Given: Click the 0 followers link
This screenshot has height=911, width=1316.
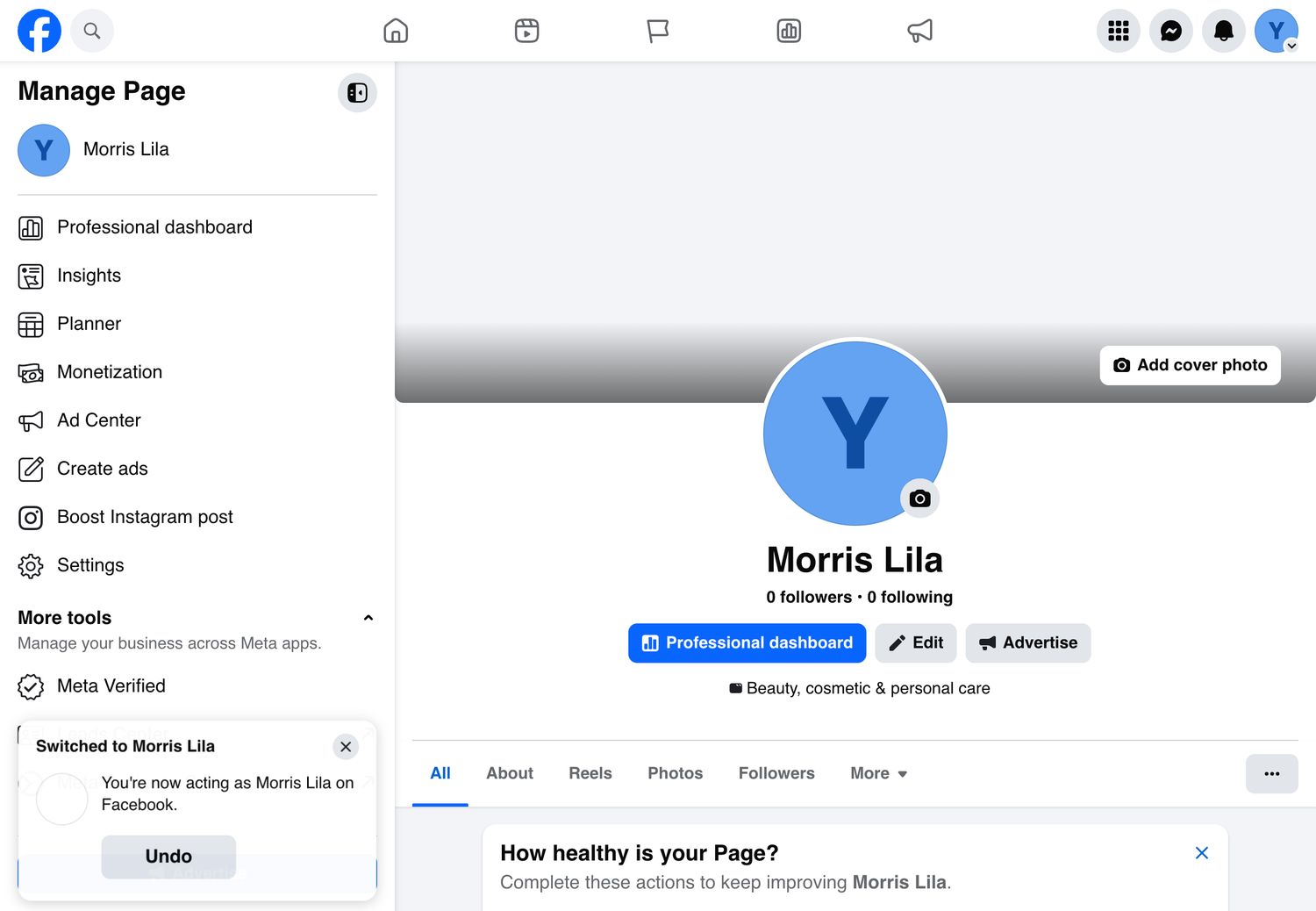Looking at the screenshot, I should (x=809, y=597).
